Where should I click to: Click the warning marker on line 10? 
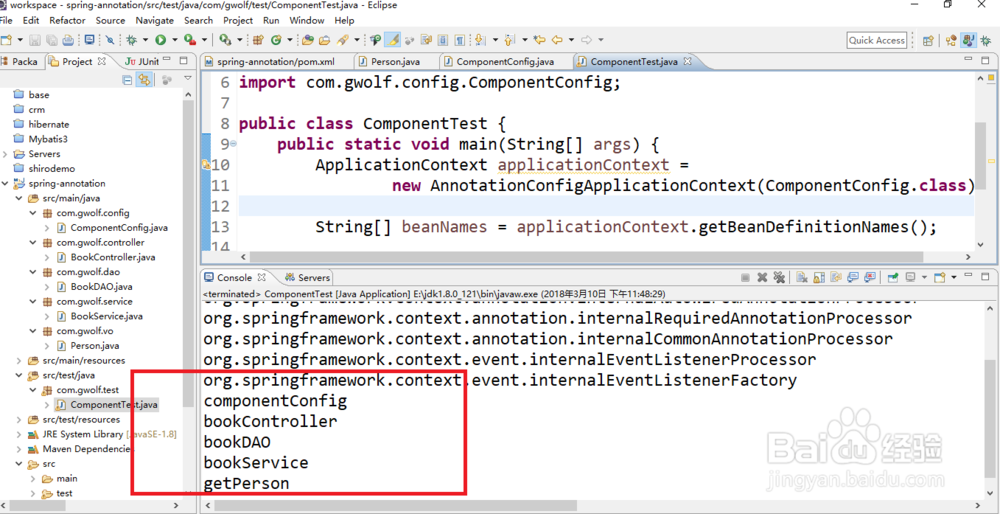click(205, 165)
